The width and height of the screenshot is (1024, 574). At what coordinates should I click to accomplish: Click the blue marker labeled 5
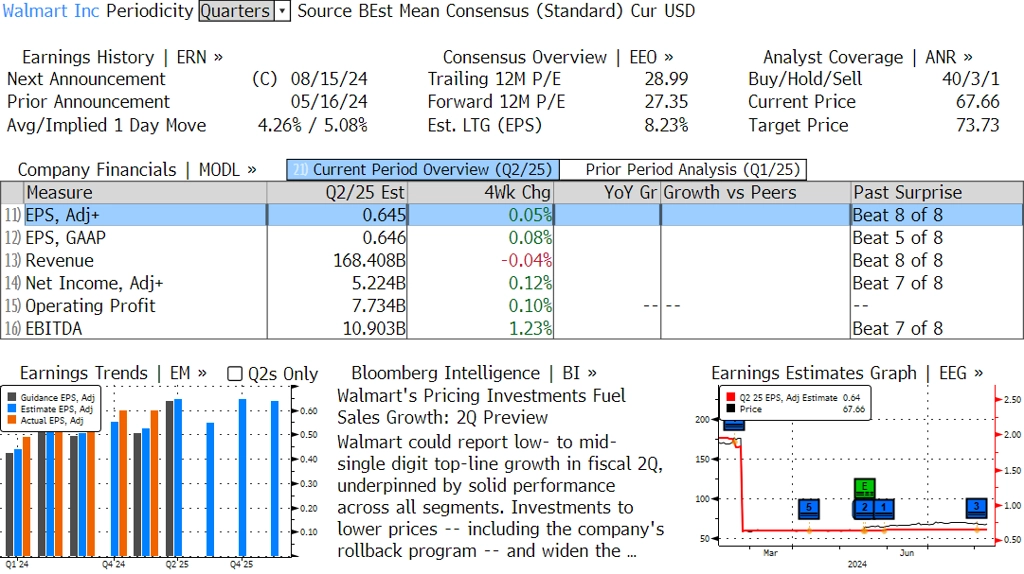point(809,508)
